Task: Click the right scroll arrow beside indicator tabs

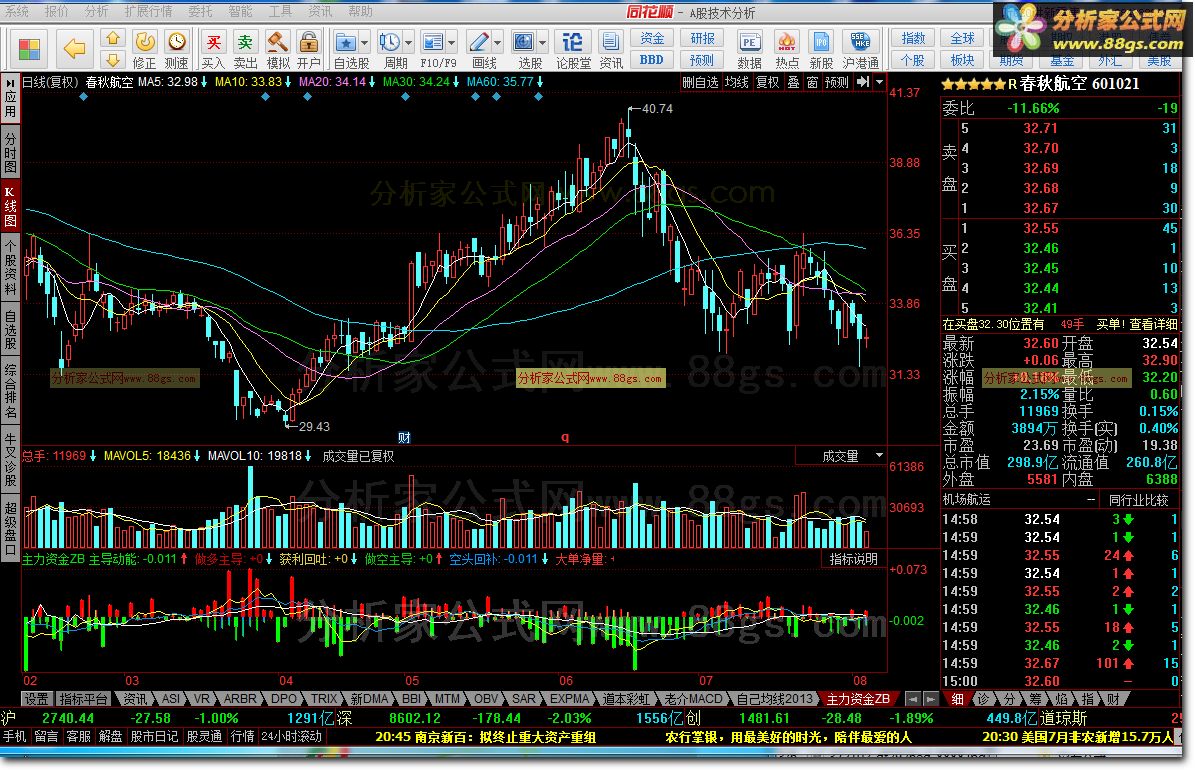Action: click(931, 698)
